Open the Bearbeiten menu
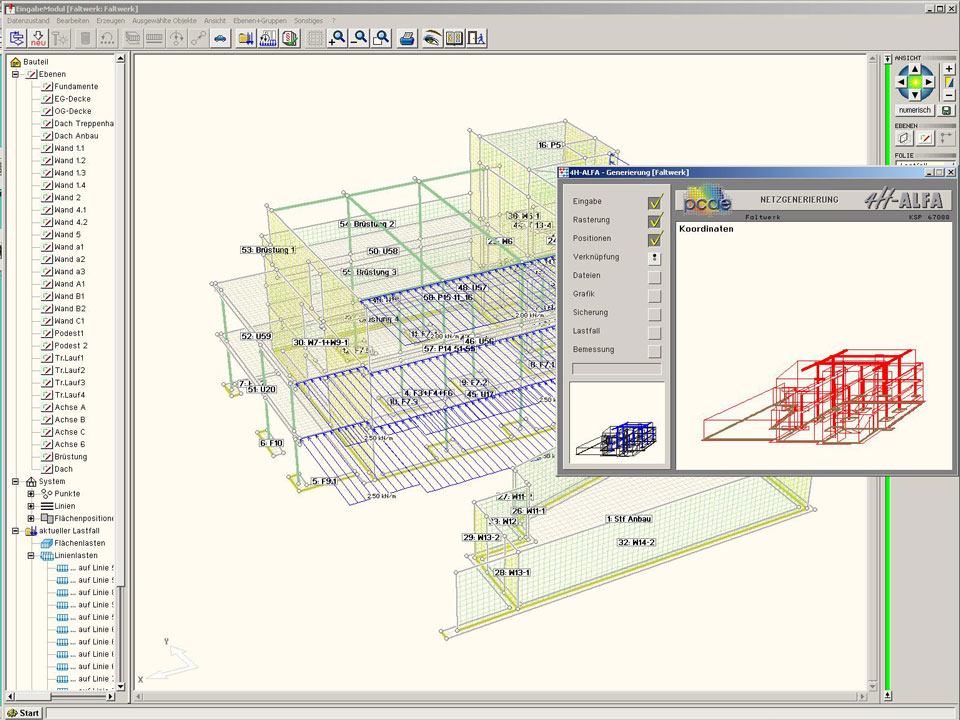960x720 pixels. point(73,20)
